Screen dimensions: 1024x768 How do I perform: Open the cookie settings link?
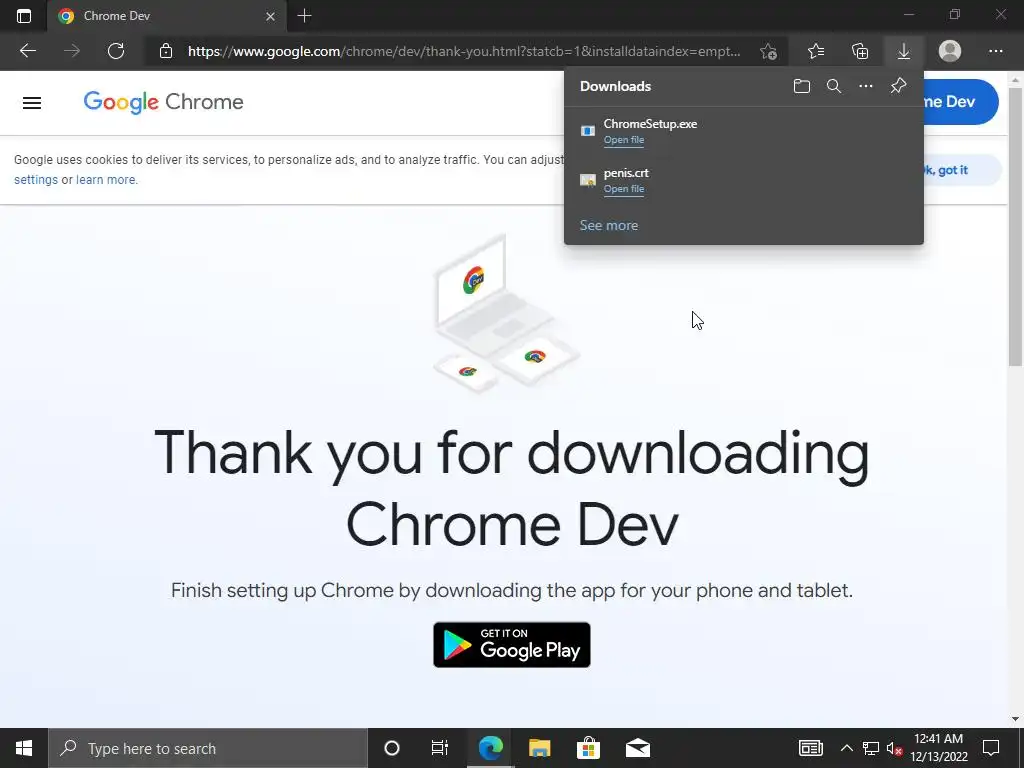click(x=36, y=180)
